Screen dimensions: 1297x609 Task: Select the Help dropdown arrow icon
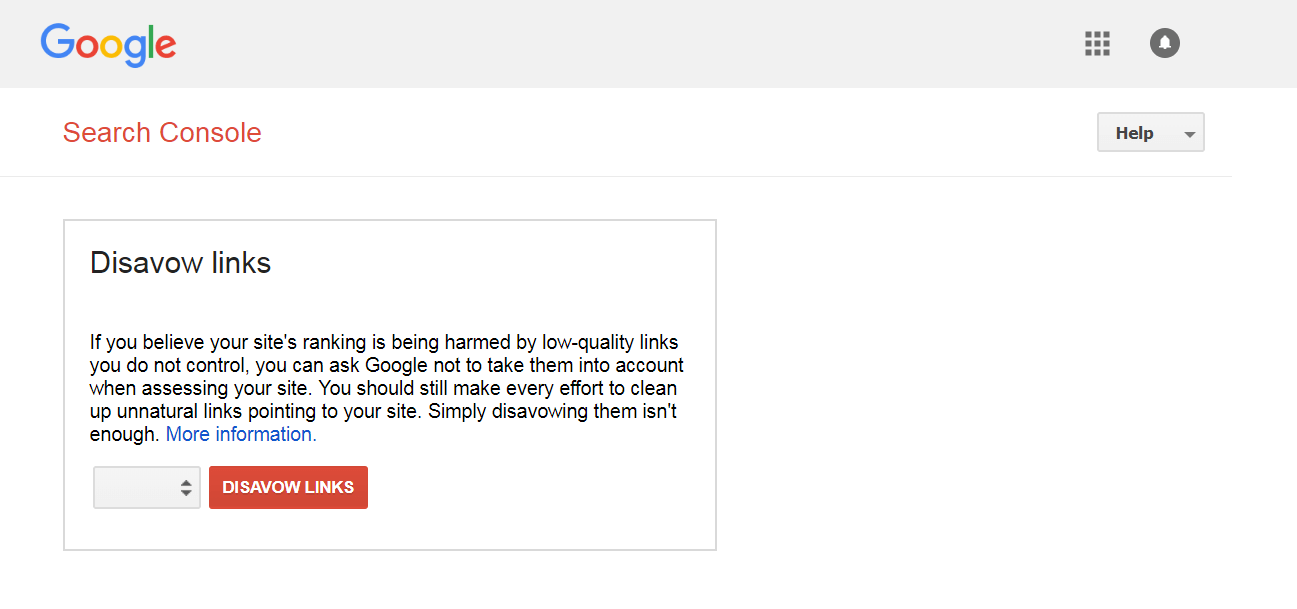[1188, 132]
